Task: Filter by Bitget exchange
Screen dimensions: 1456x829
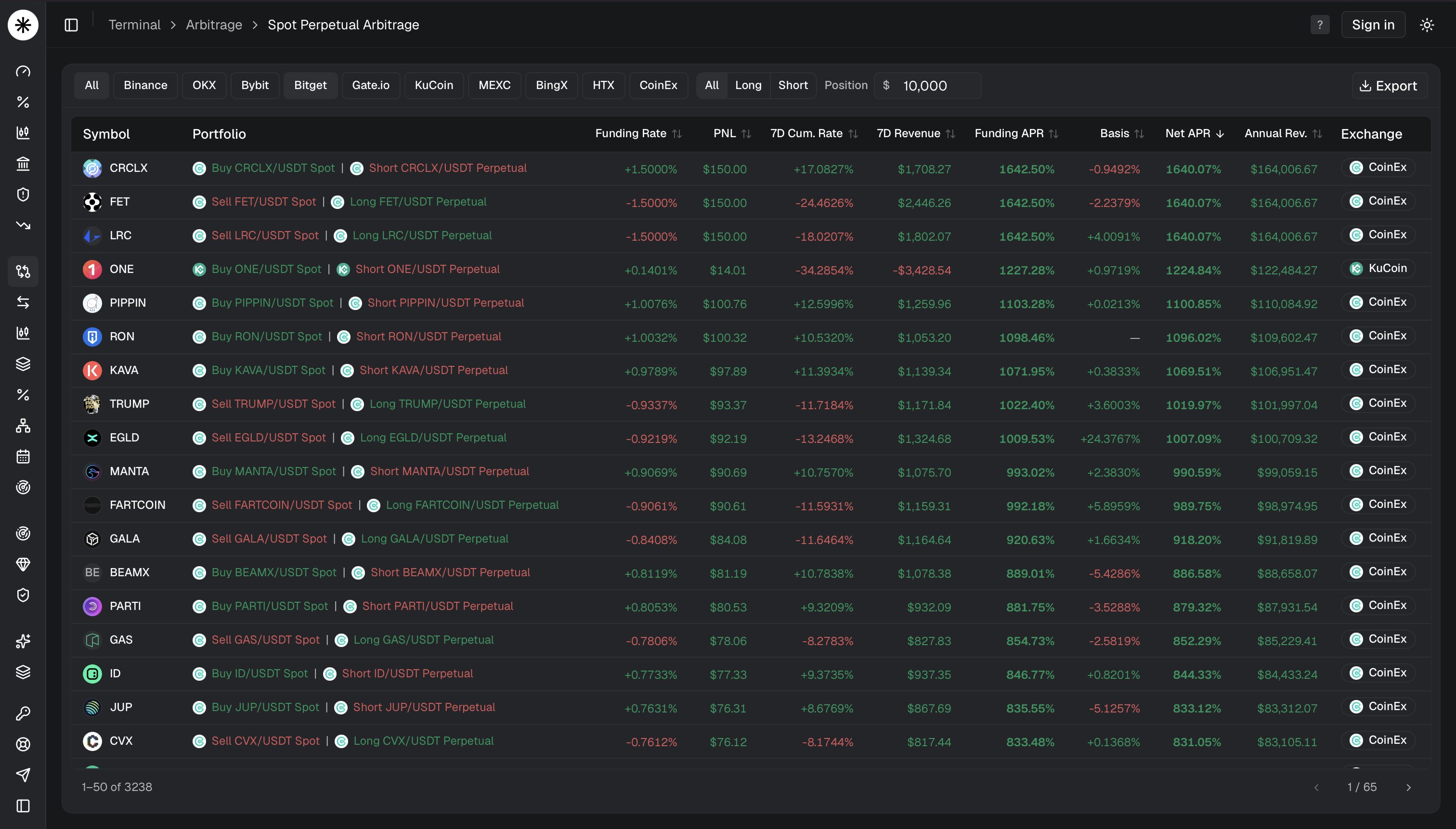Action: 311,85
